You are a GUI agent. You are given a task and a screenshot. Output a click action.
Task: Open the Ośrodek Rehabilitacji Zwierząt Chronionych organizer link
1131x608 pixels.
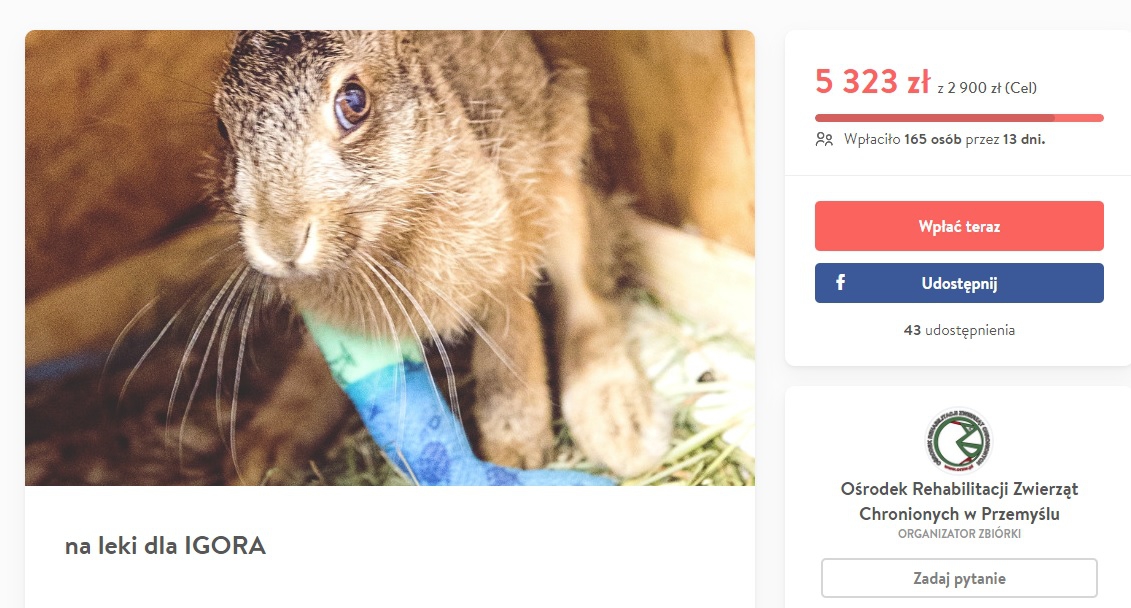[x=958, y=502]
